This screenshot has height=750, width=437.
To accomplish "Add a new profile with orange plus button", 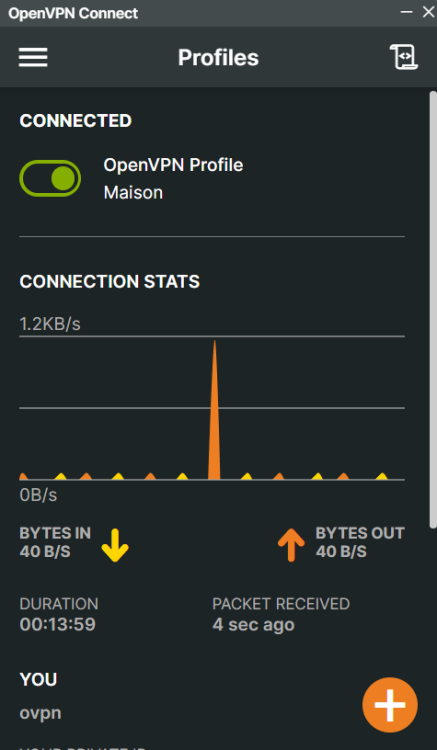I will (x=390, y=705).
